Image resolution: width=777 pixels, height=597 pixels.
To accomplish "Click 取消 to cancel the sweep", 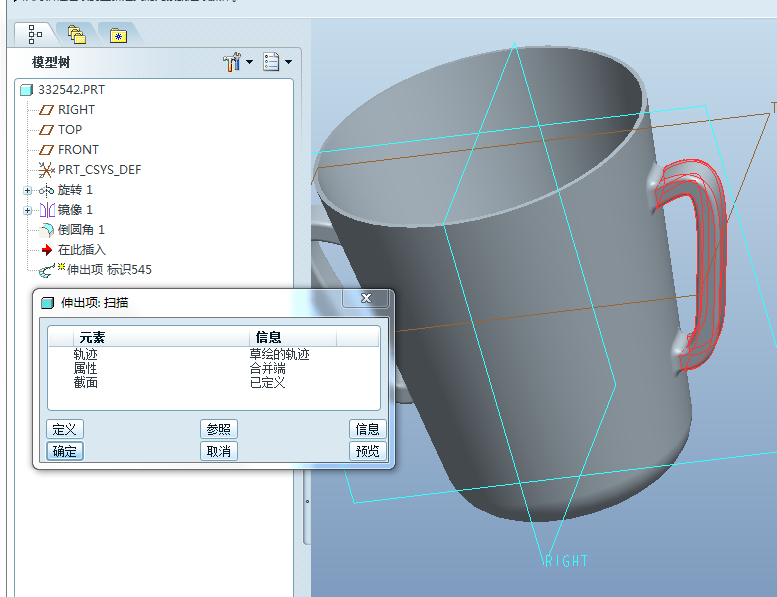I will pos(219,451).
